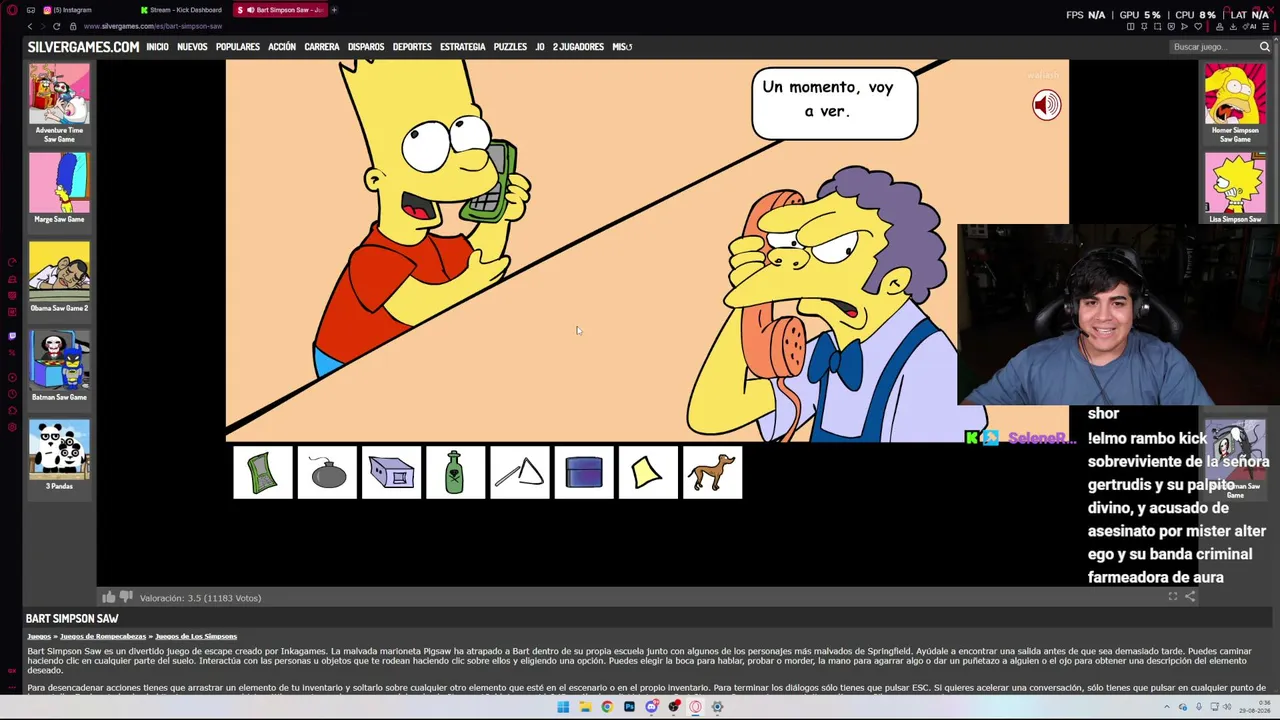This screenshot has height=720, width=1280.
Task: Select the bomb inventory item
Action: point(327,472)
